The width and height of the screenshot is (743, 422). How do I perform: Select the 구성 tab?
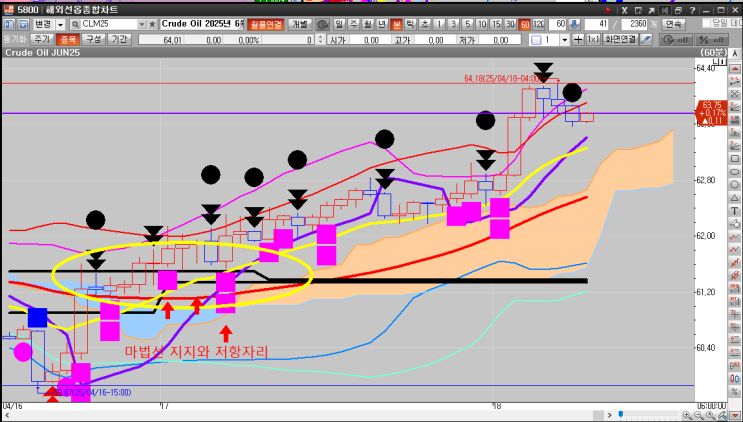tap(93, 39)
